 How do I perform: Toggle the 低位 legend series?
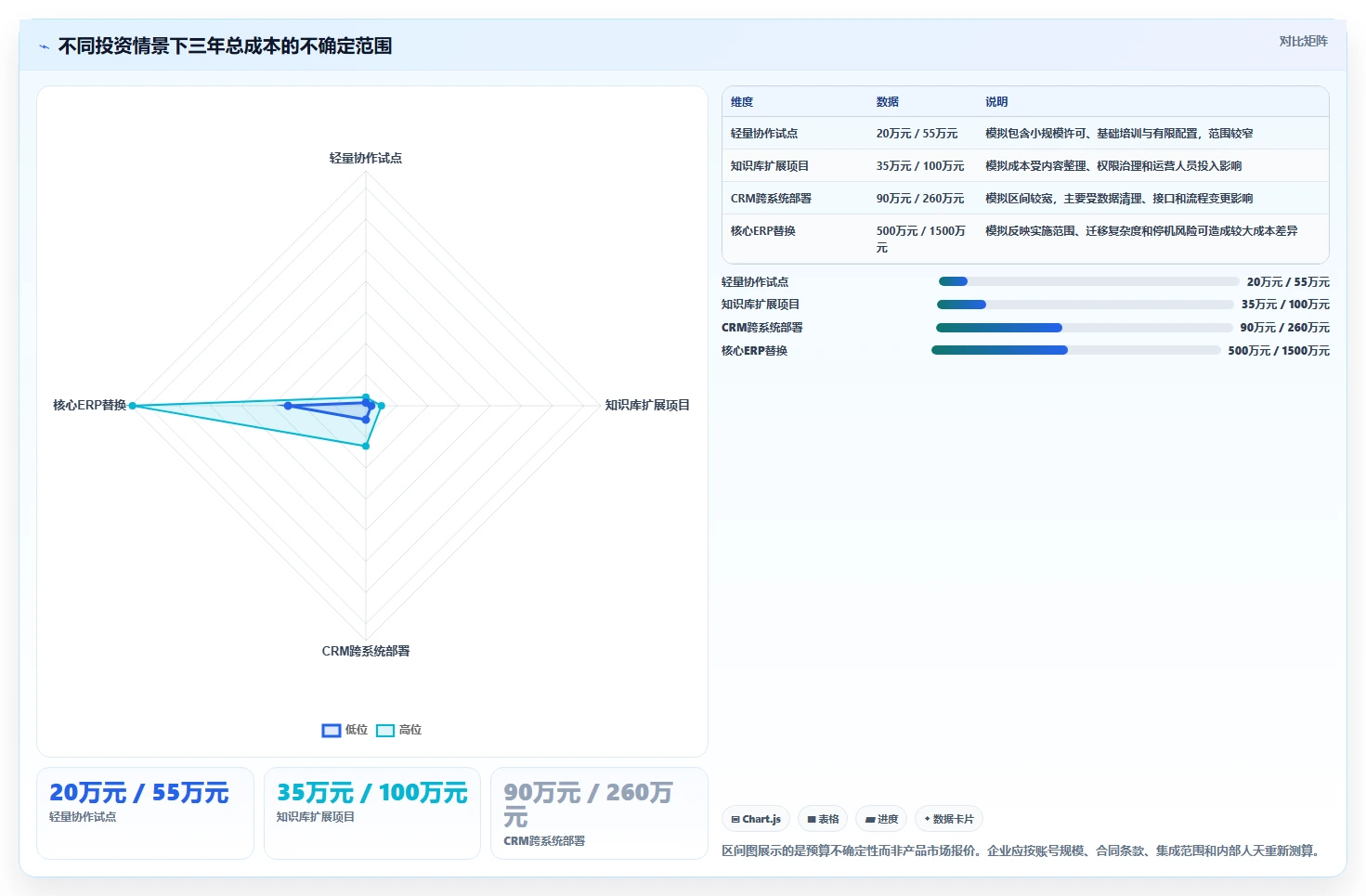click(x=345, y=730)
